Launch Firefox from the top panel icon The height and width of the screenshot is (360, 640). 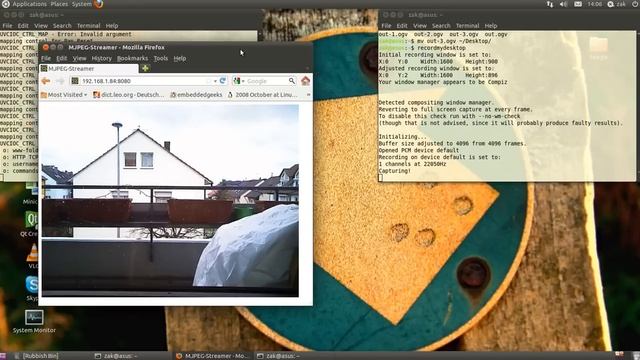point(98,4)
